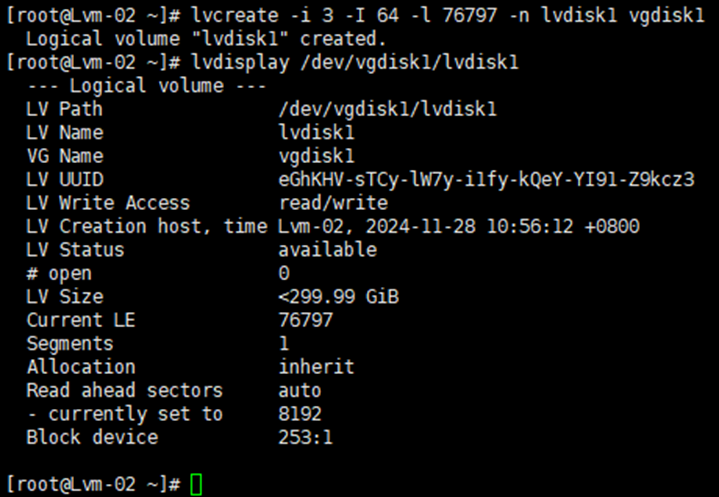719x497 pixels.
Task: Click the Block device value 253:1
Action: 306,437
